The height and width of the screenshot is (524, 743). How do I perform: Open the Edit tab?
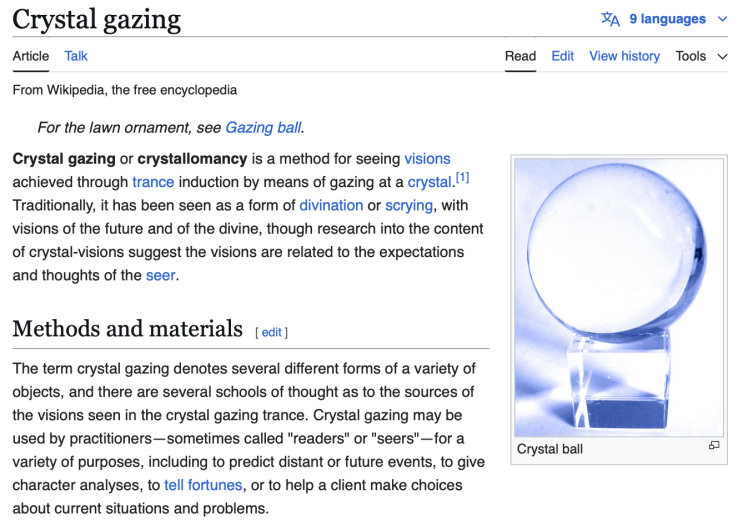(562, 56)
